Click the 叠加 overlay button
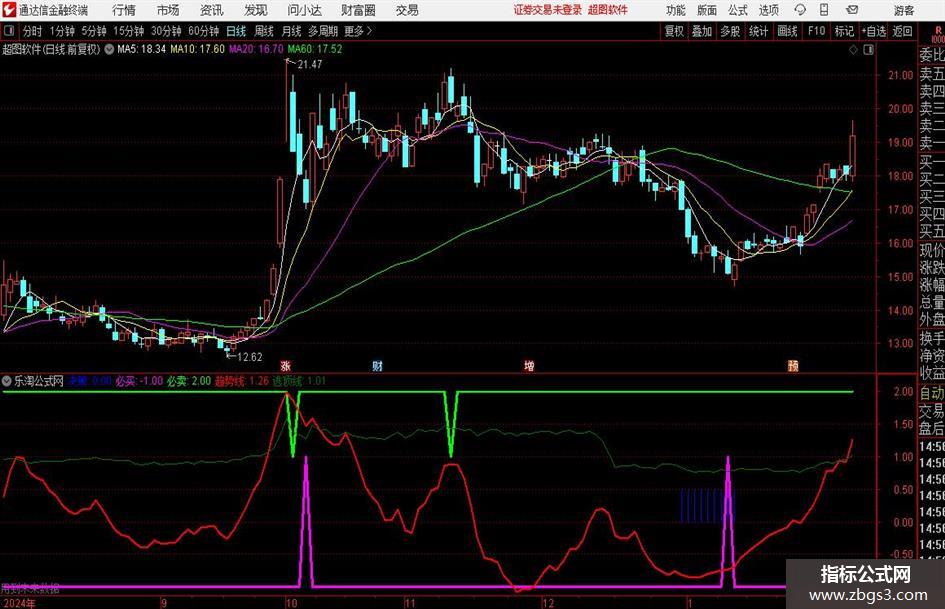This screenshot has width=945, height=609. coord(702,31)
